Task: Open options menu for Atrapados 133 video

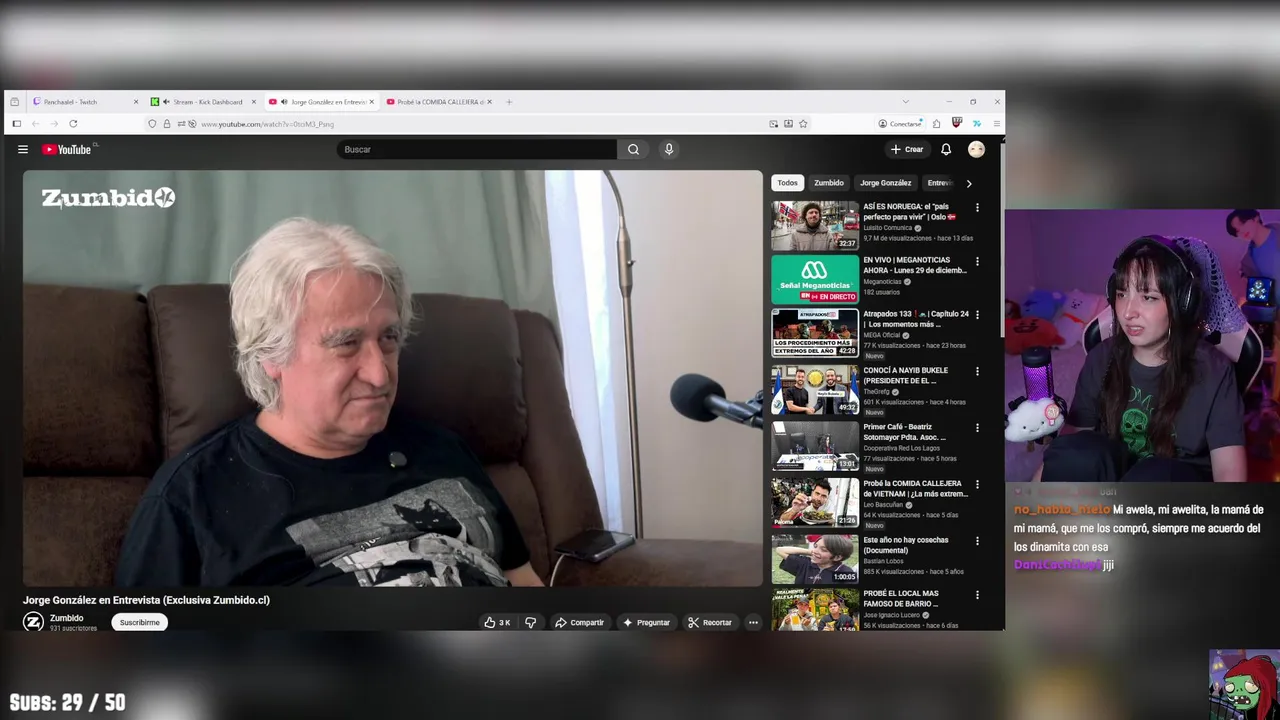Action: click(x=977, y=315)
